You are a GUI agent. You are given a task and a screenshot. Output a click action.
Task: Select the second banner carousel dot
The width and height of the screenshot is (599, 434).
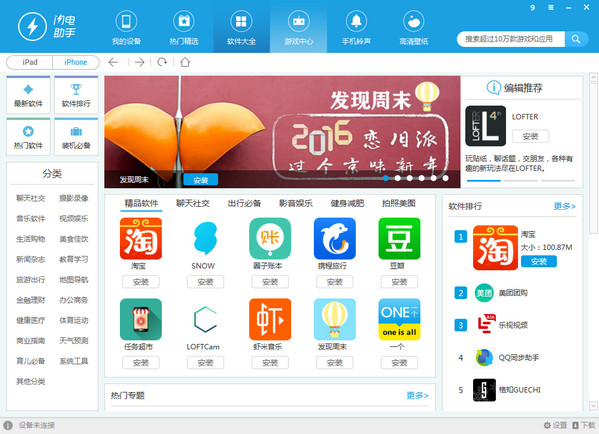tap(398, 178)
